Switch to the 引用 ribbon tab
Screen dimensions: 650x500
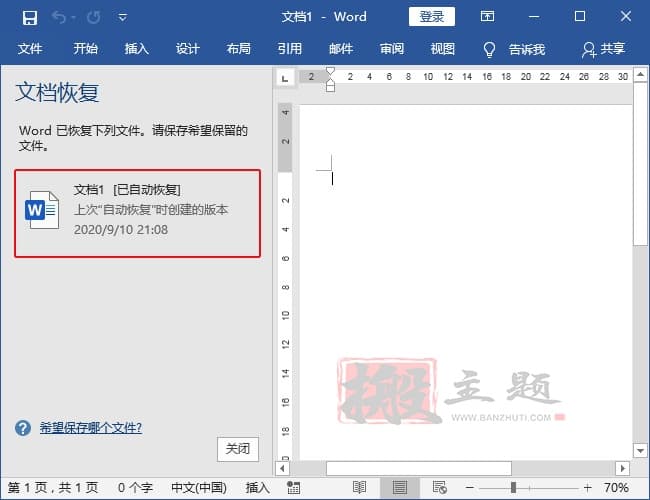[290, 49]
